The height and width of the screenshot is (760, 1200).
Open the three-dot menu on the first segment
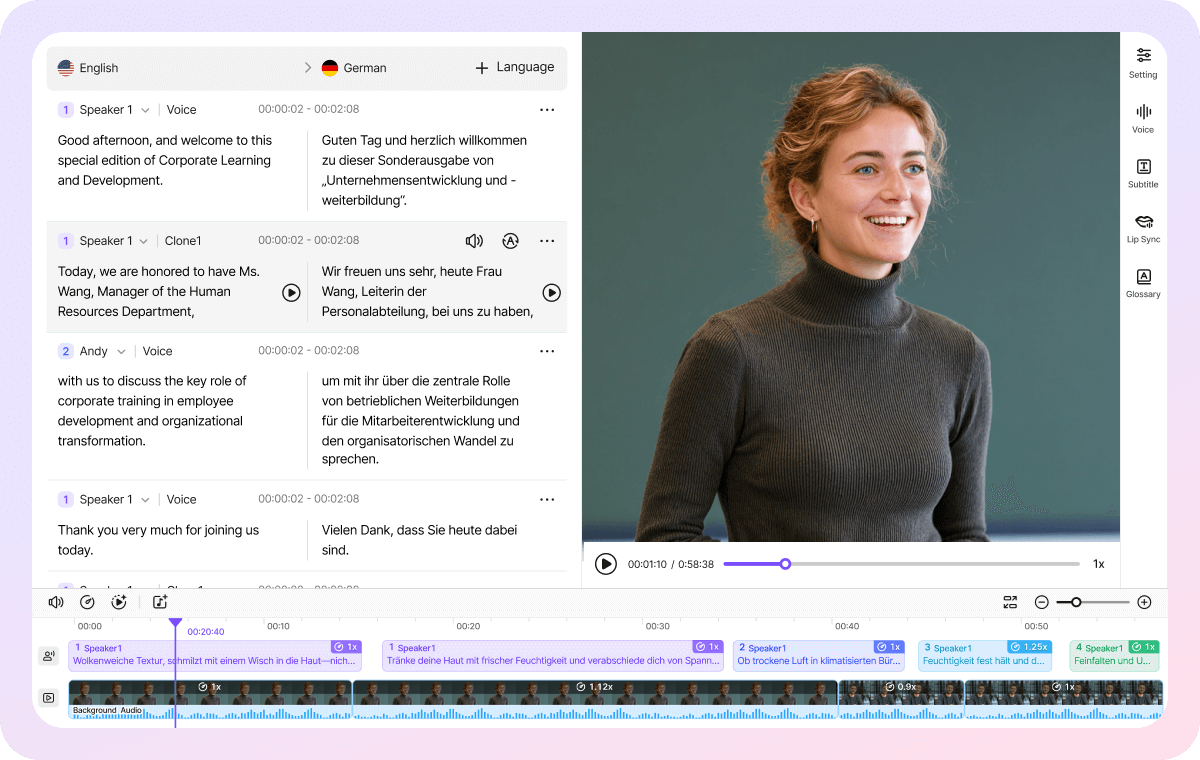pos(547,109)
